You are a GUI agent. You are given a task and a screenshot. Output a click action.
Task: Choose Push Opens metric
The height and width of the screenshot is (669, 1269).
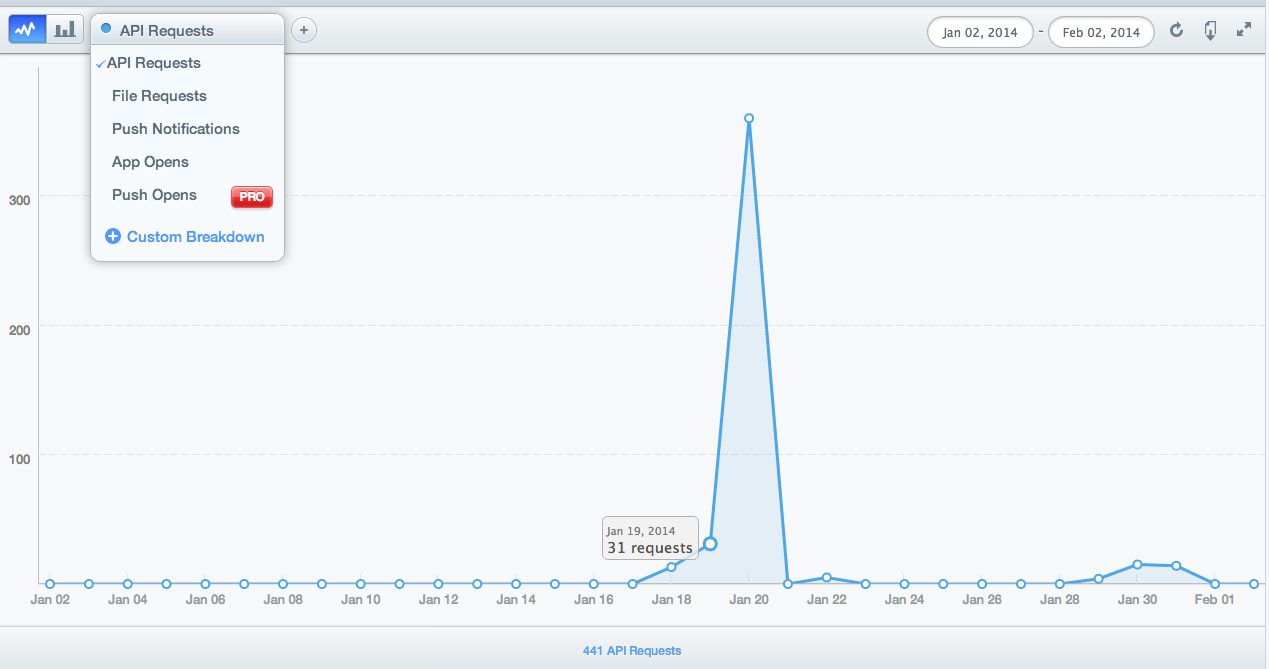(x=154, y=195)
